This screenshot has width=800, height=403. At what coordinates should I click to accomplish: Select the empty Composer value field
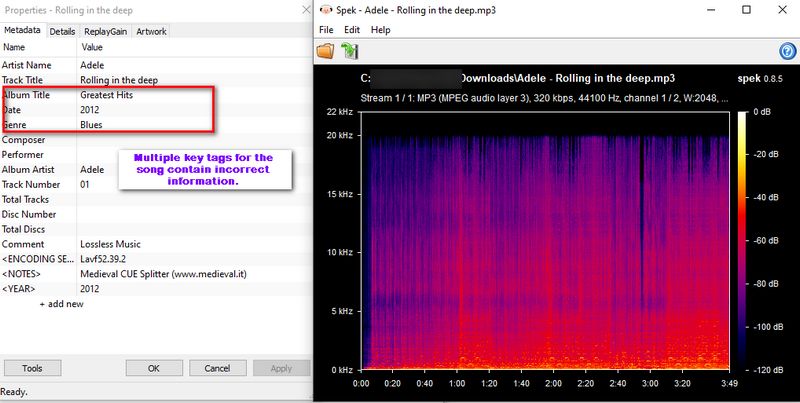(194, 140)
